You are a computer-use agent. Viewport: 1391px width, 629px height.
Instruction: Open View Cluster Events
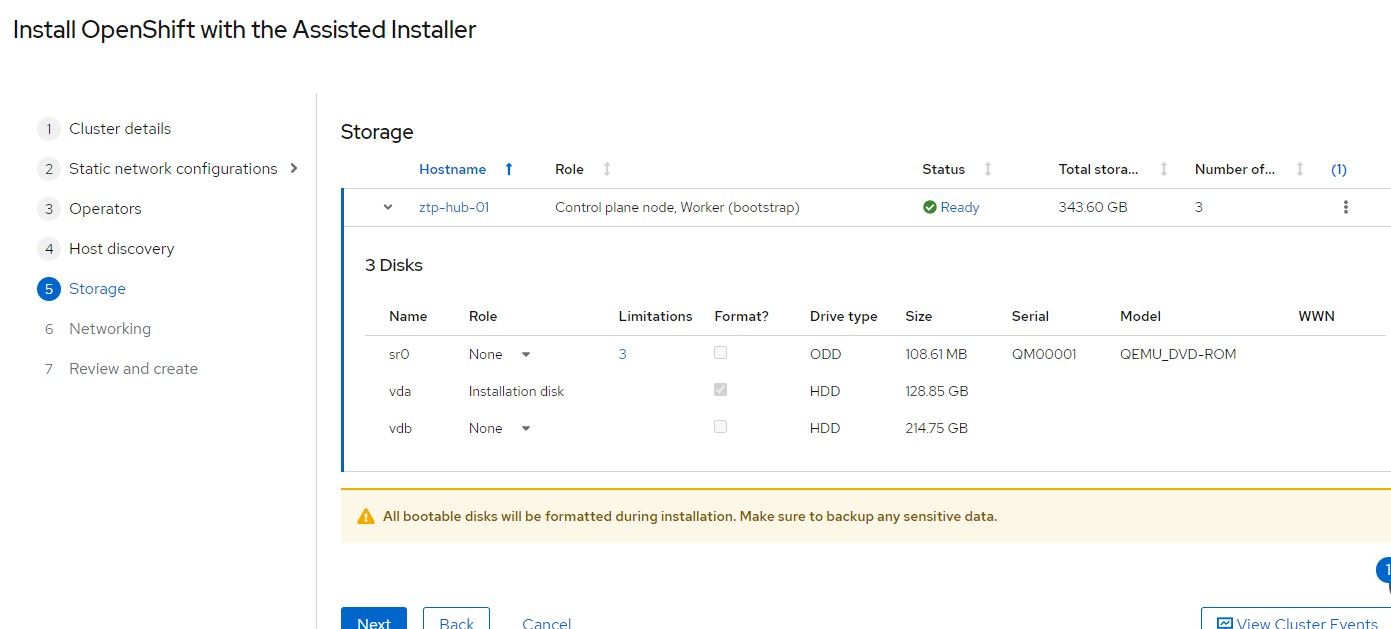pyautogui.click(x=1296, y=618)
